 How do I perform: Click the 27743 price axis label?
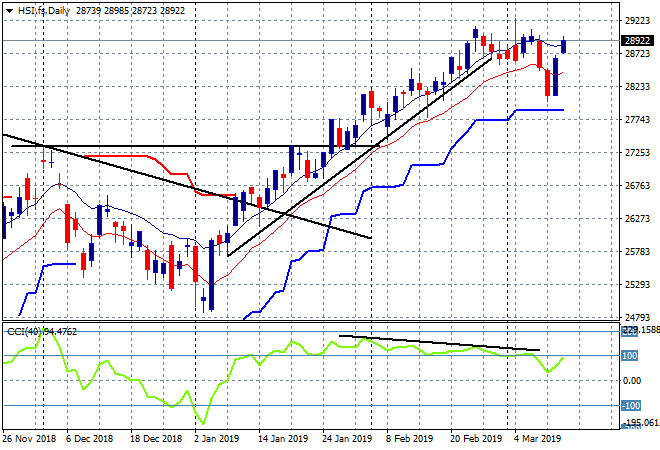tap(637, 120)
